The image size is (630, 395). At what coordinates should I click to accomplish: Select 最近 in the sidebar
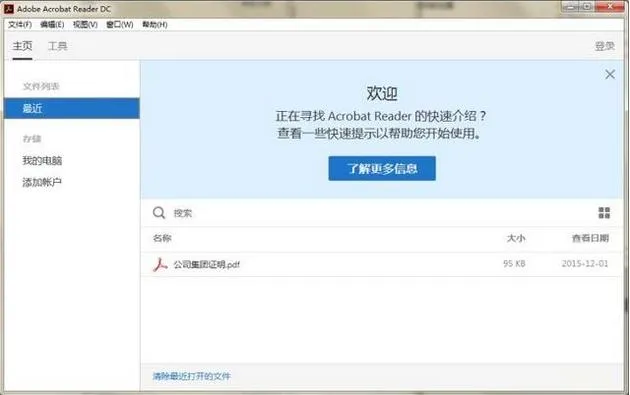pos(72,108)
